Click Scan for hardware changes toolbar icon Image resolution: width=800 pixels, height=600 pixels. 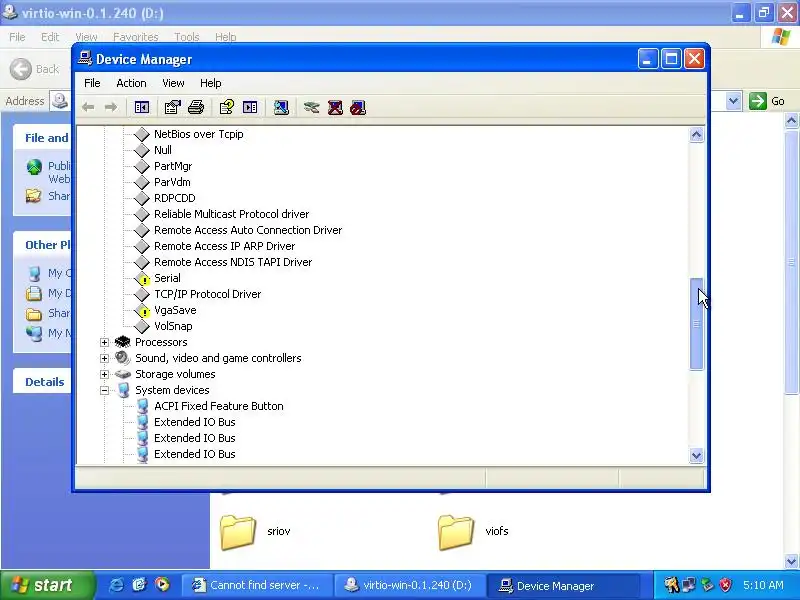tap(281, 107)
